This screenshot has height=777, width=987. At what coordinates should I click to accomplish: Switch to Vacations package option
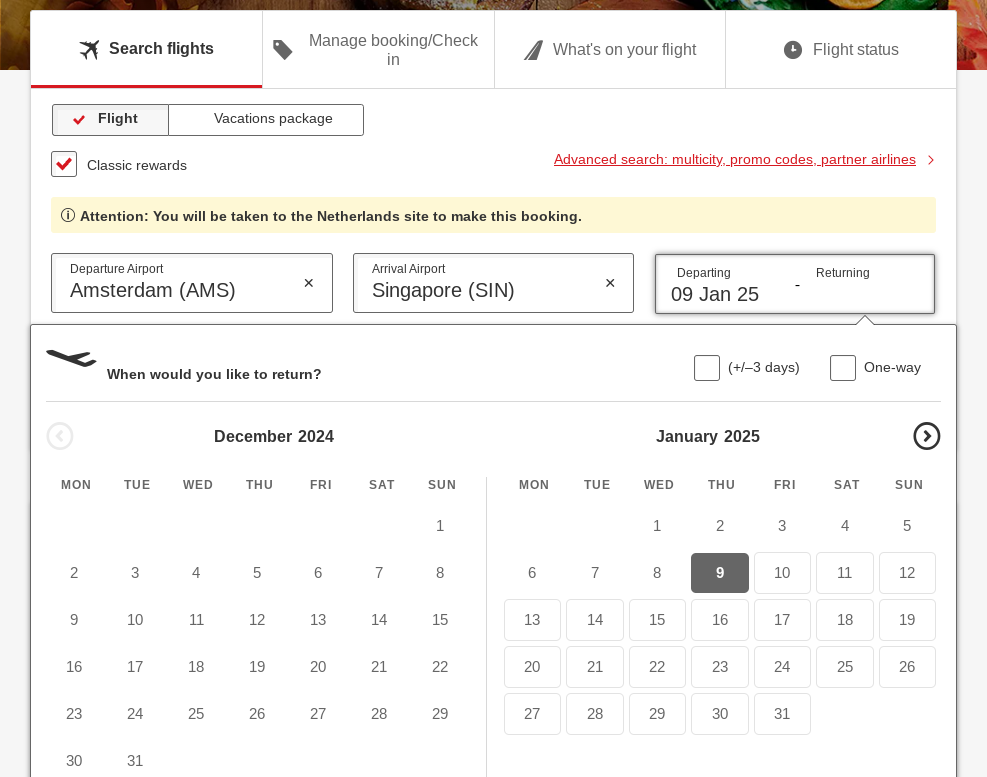coord(266,120)
